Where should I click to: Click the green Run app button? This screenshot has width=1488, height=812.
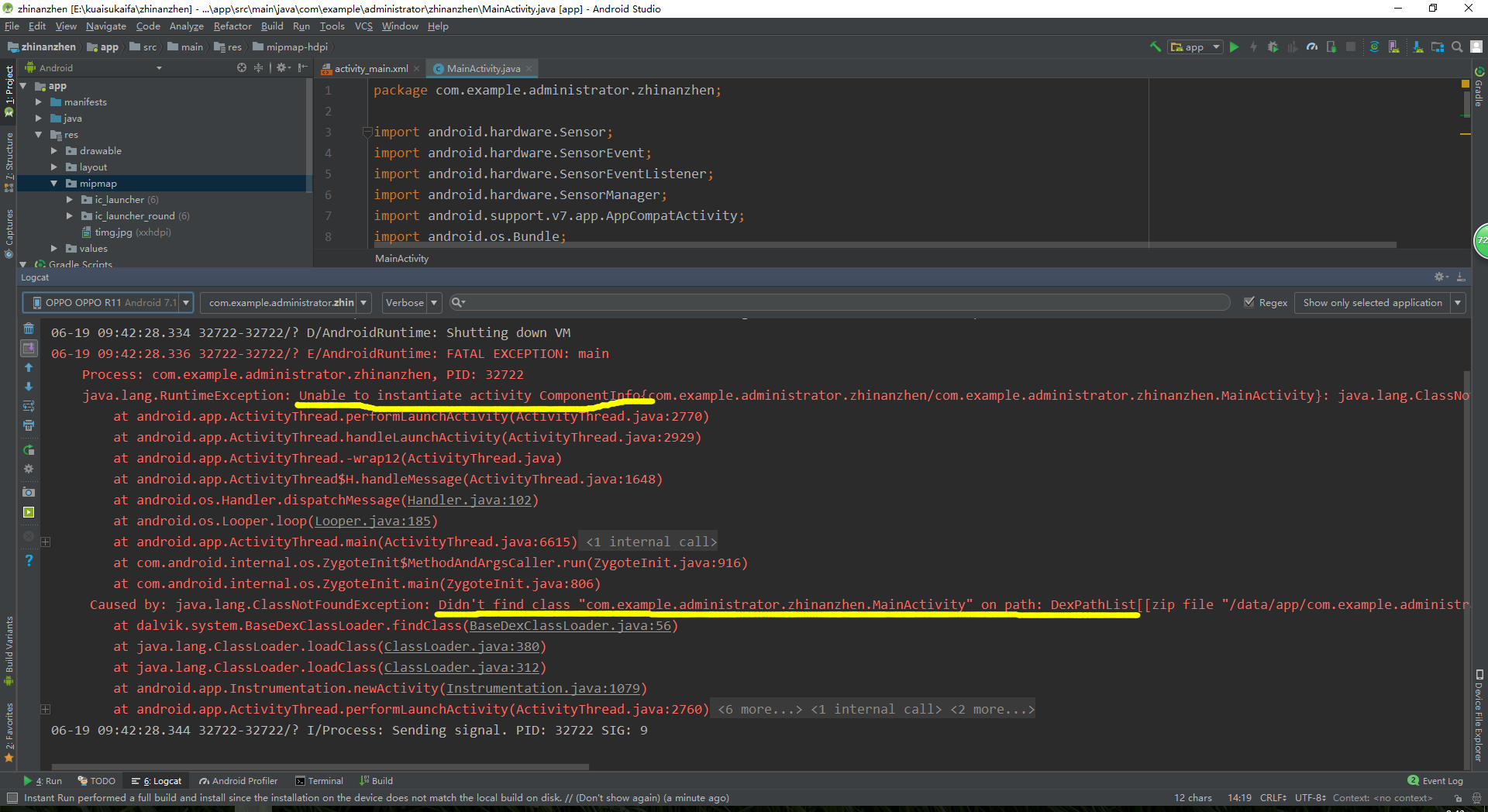[x=1235, y=47]
